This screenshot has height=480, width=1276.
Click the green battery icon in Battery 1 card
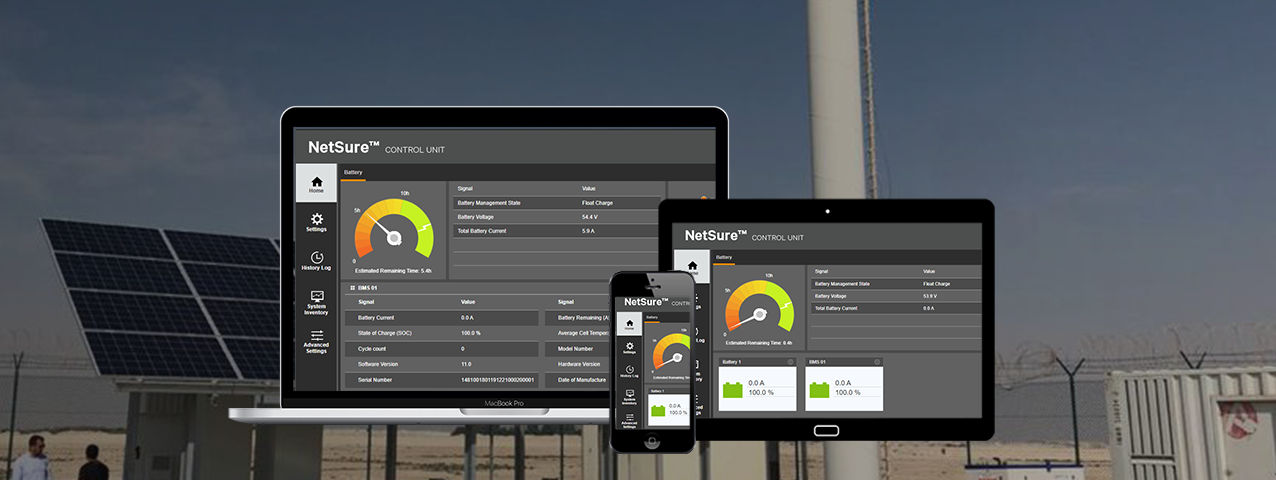(733, 389)
